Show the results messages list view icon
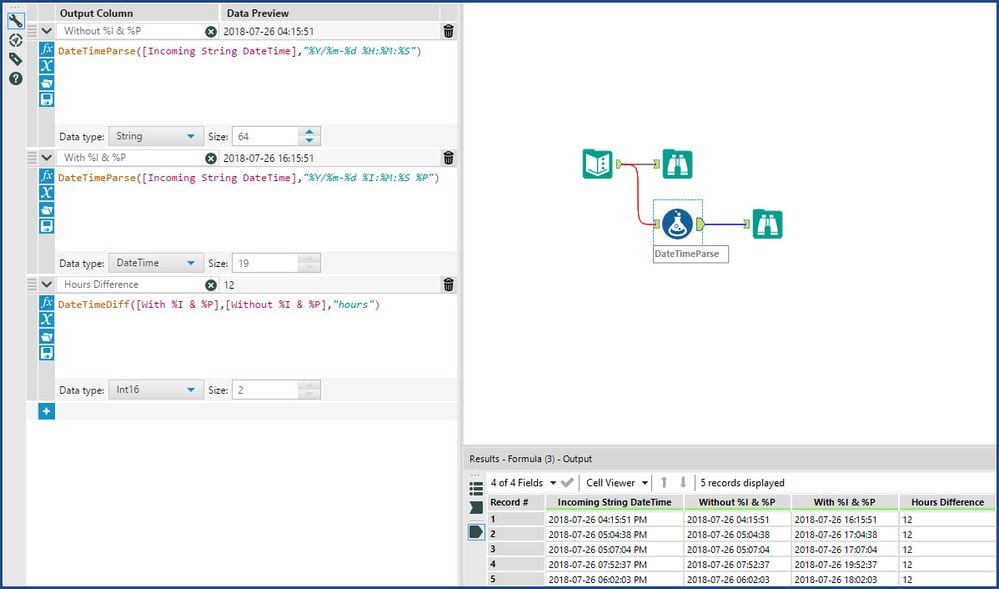This screenshot has height=589, width=999. tap(476, 489)
